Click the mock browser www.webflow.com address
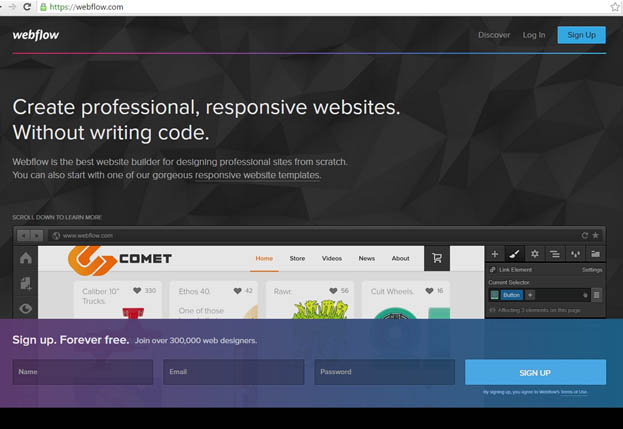Viewport: 623px width, 429px height. [87, 236]
